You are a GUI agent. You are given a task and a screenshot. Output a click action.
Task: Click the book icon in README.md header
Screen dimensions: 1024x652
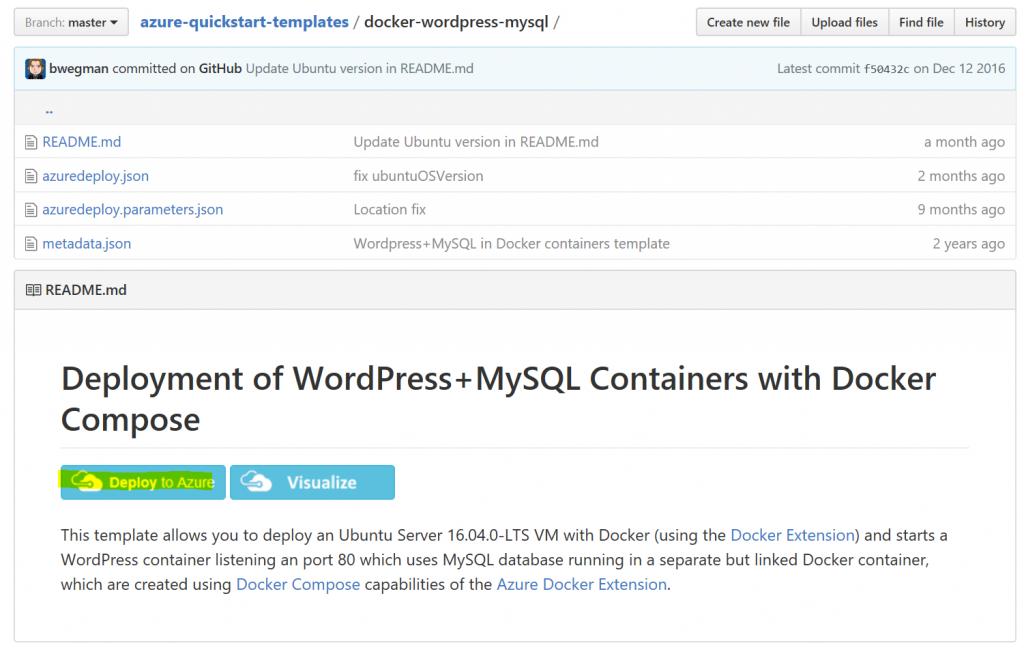coord(33,290)
